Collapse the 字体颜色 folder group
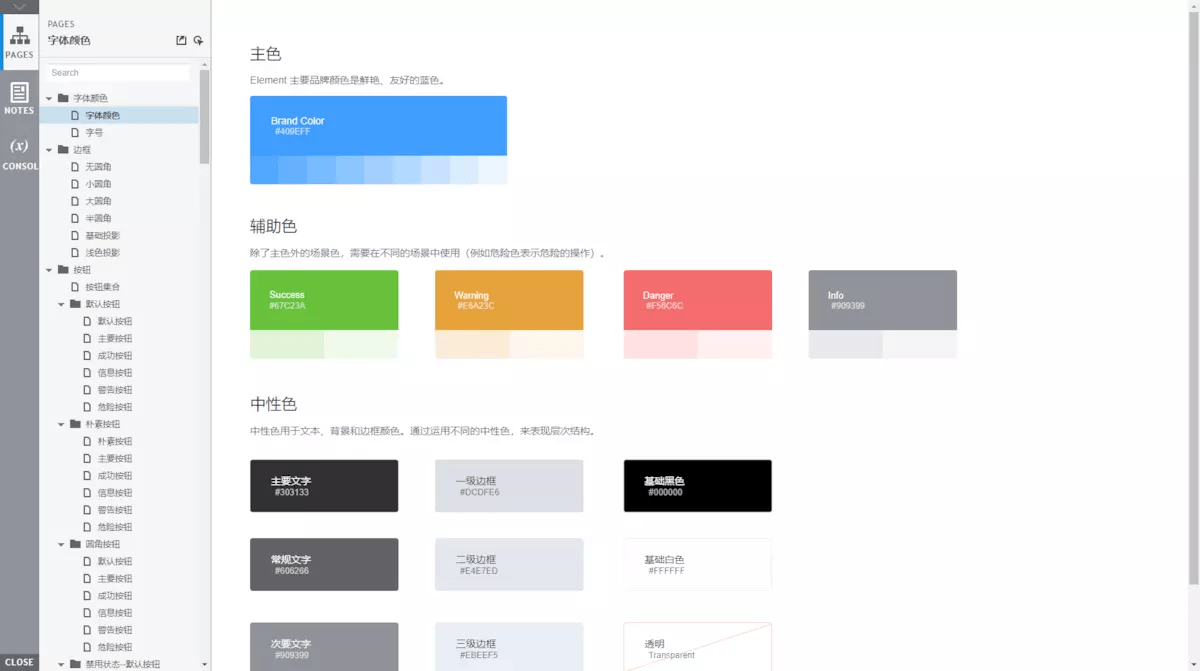 point(50,97)
